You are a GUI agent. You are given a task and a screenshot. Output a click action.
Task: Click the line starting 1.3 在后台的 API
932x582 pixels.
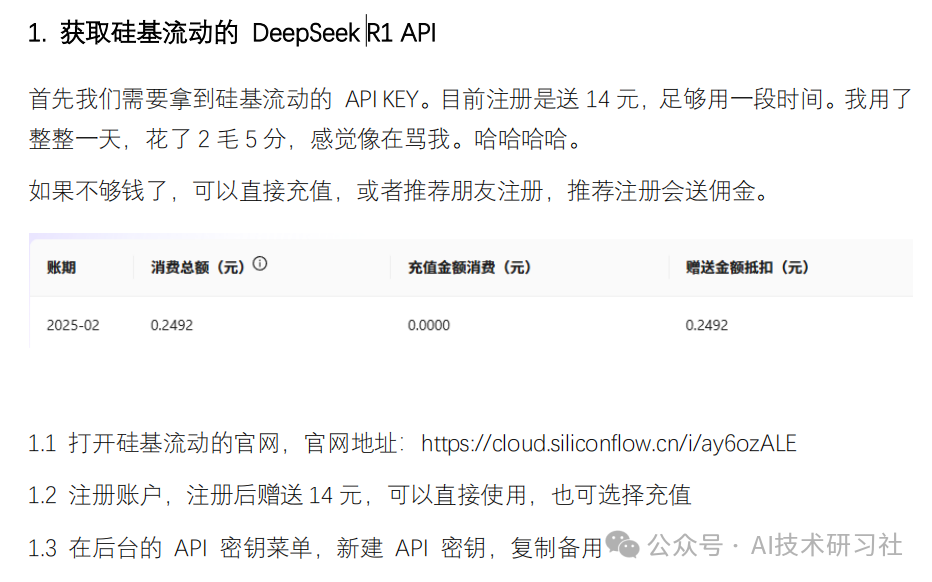click(x=316, y=547)
